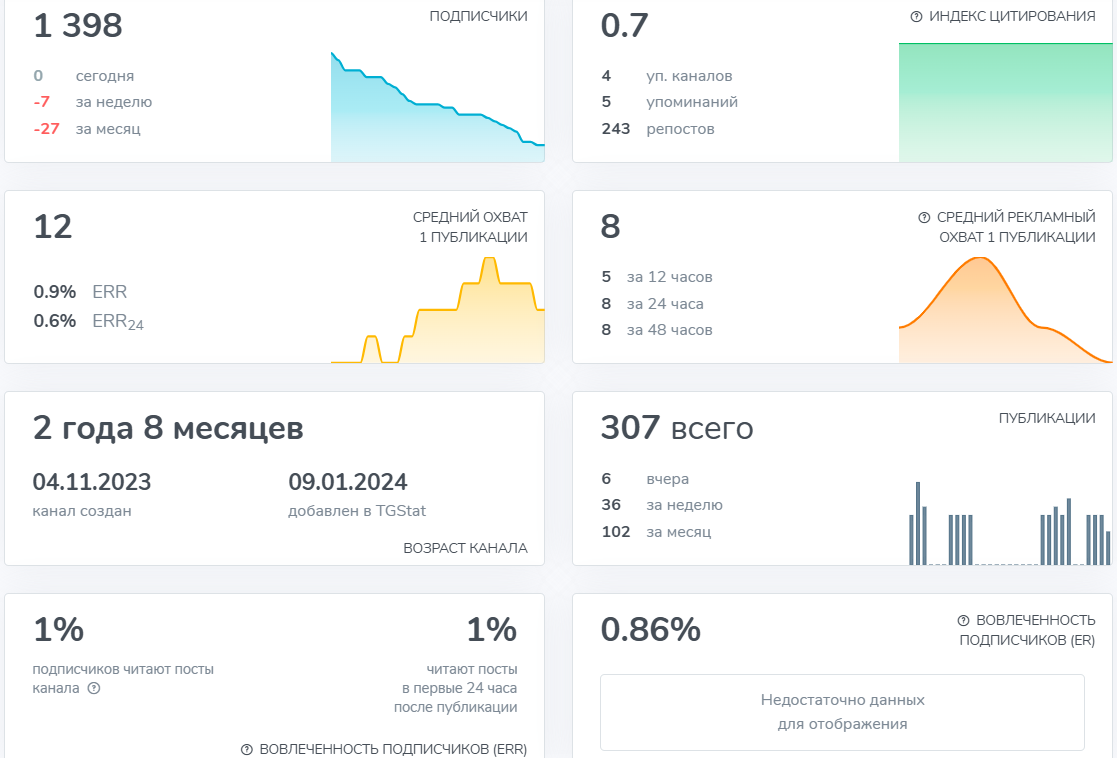This screenshot has width=1117, height=758.
Task: Click 'добавлен в TGStat' caption
Action: pos(357,512)
